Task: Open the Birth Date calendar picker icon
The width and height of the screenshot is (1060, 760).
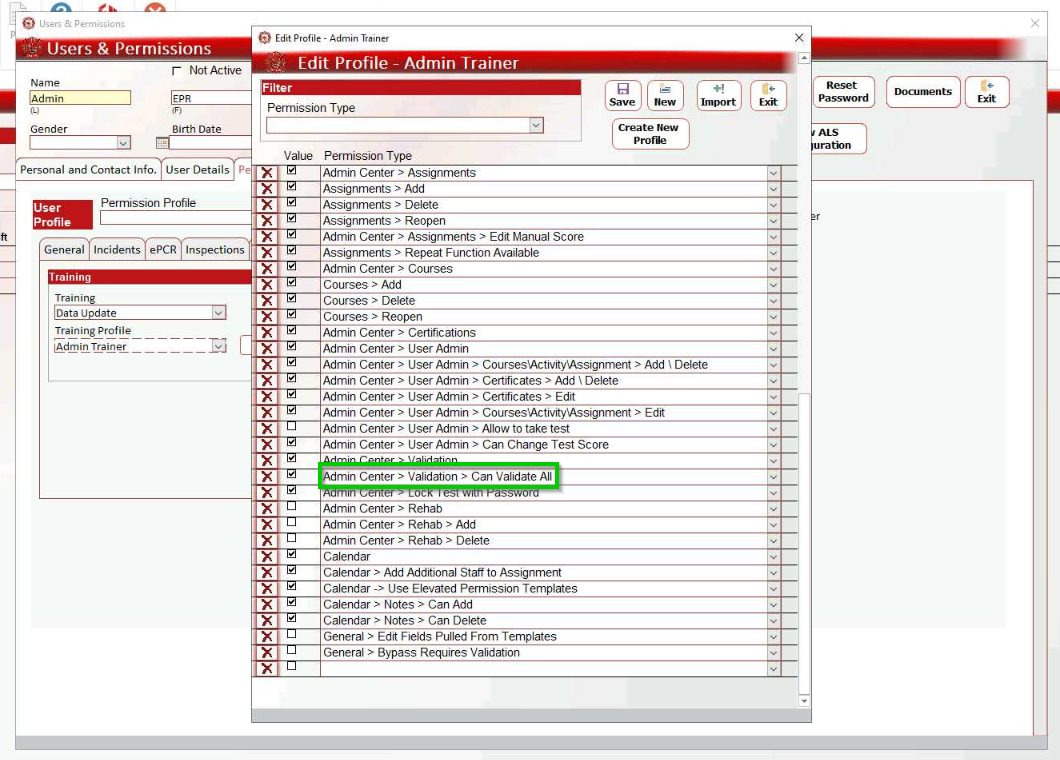Action: (163, 143)
